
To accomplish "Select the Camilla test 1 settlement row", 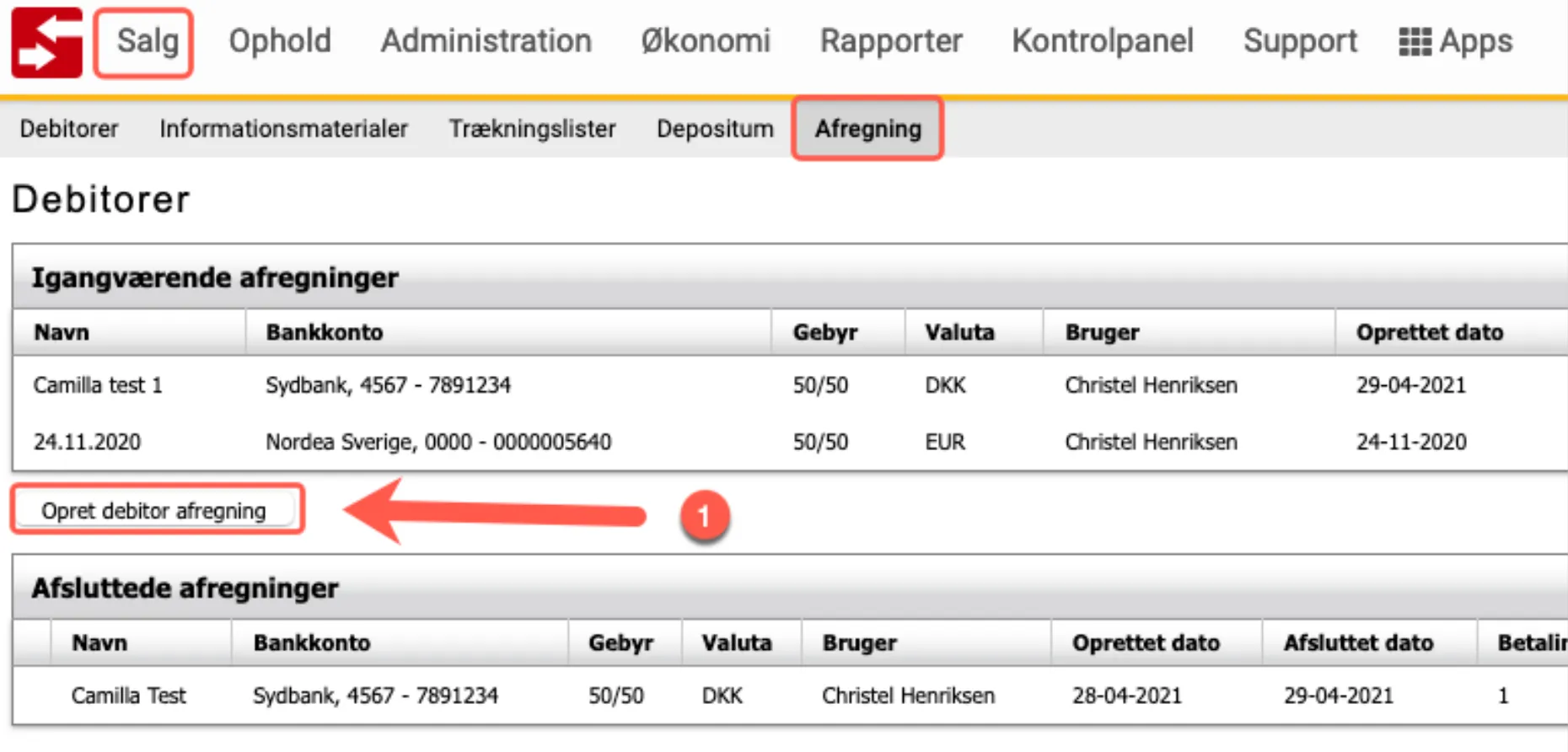I will (x=97, y=385).
